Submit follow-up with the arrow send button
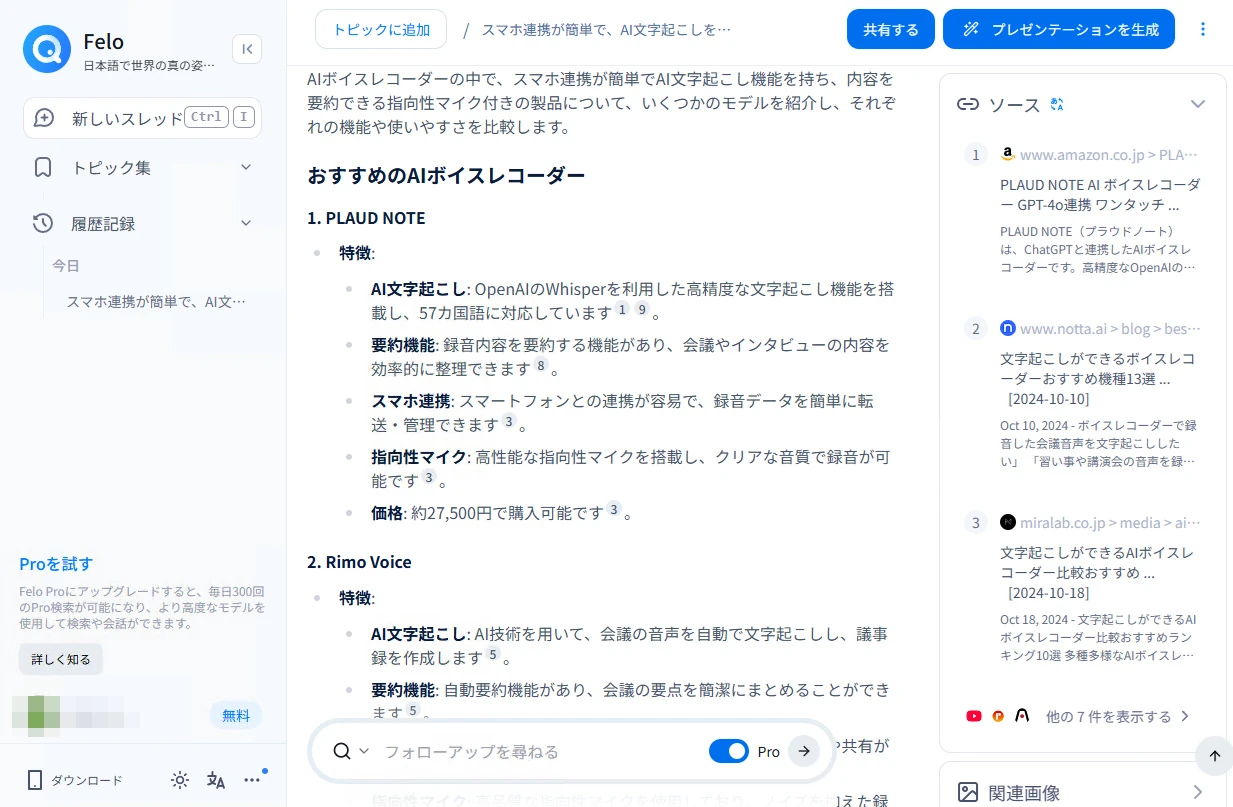 click(x=804, y=751)
